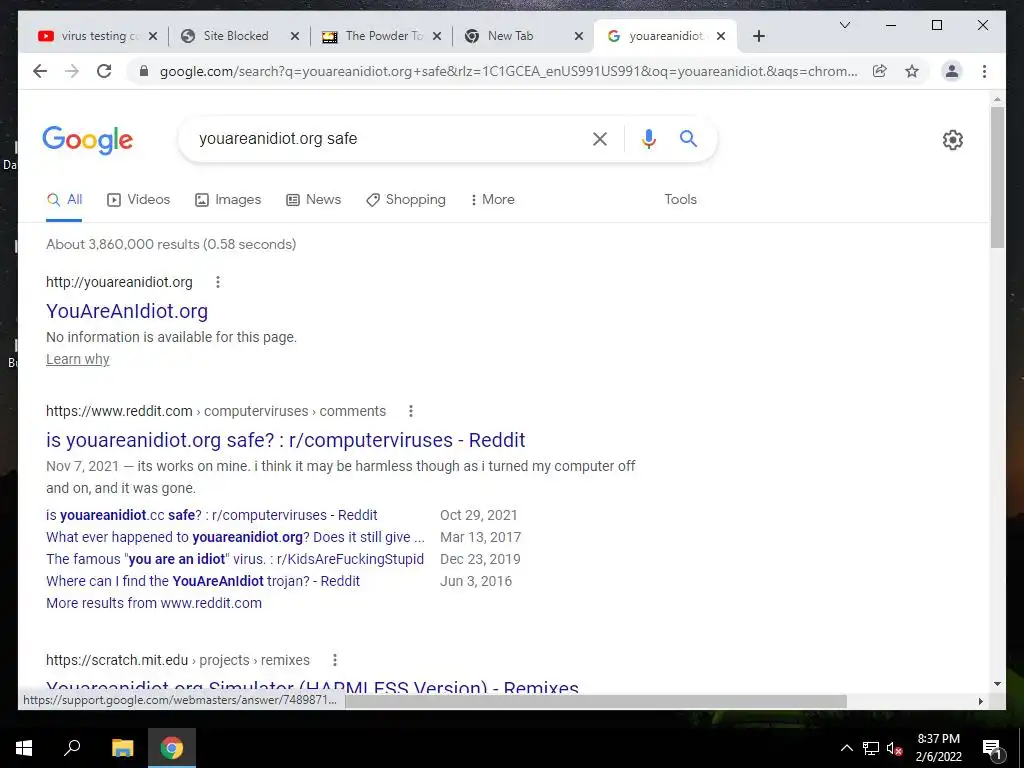Click the Learn why link
1024x768 pixels.
78,360
